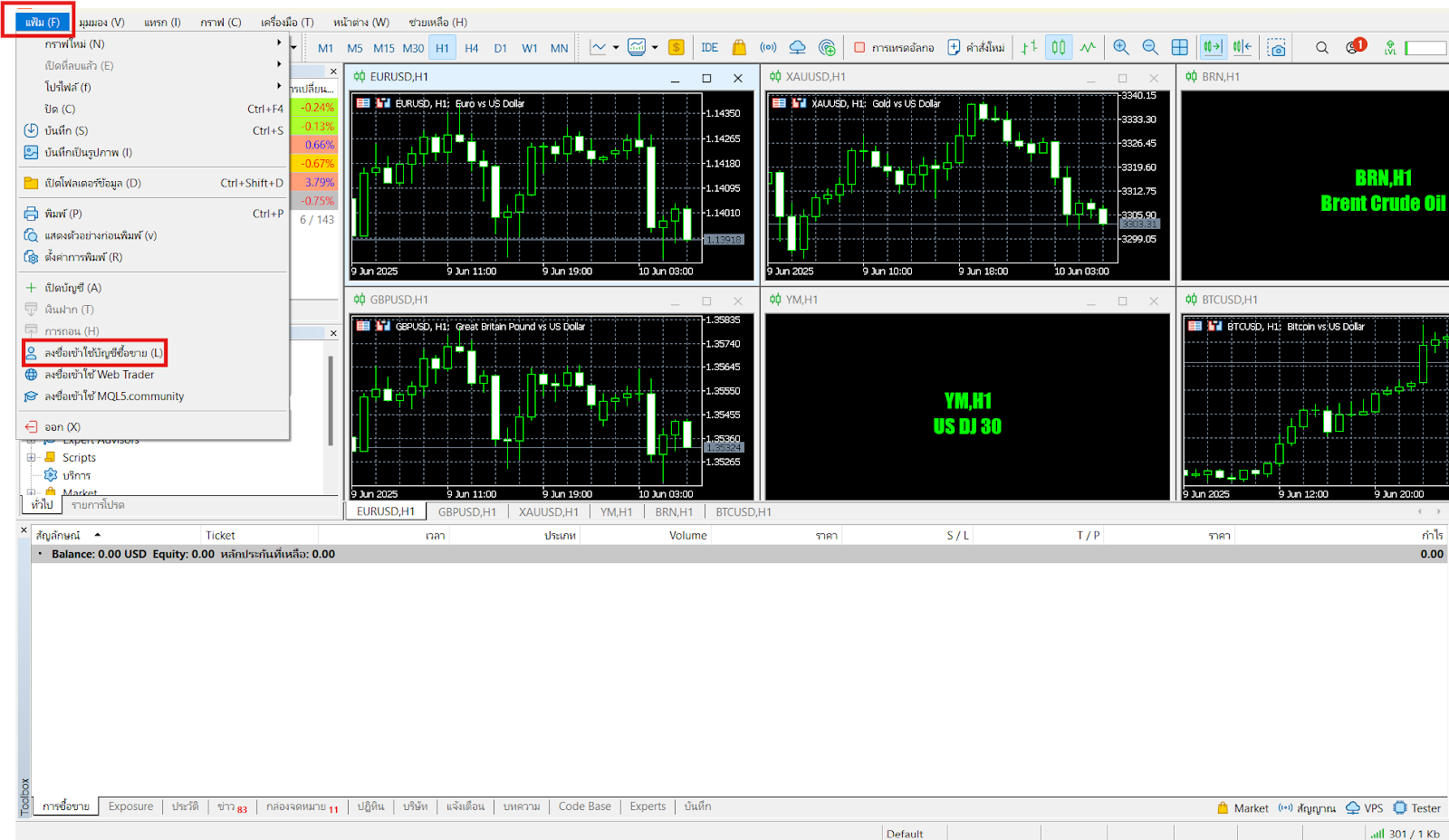
Task: Take a chart screenshot with the camera icon
Action: pos(1277,48)
